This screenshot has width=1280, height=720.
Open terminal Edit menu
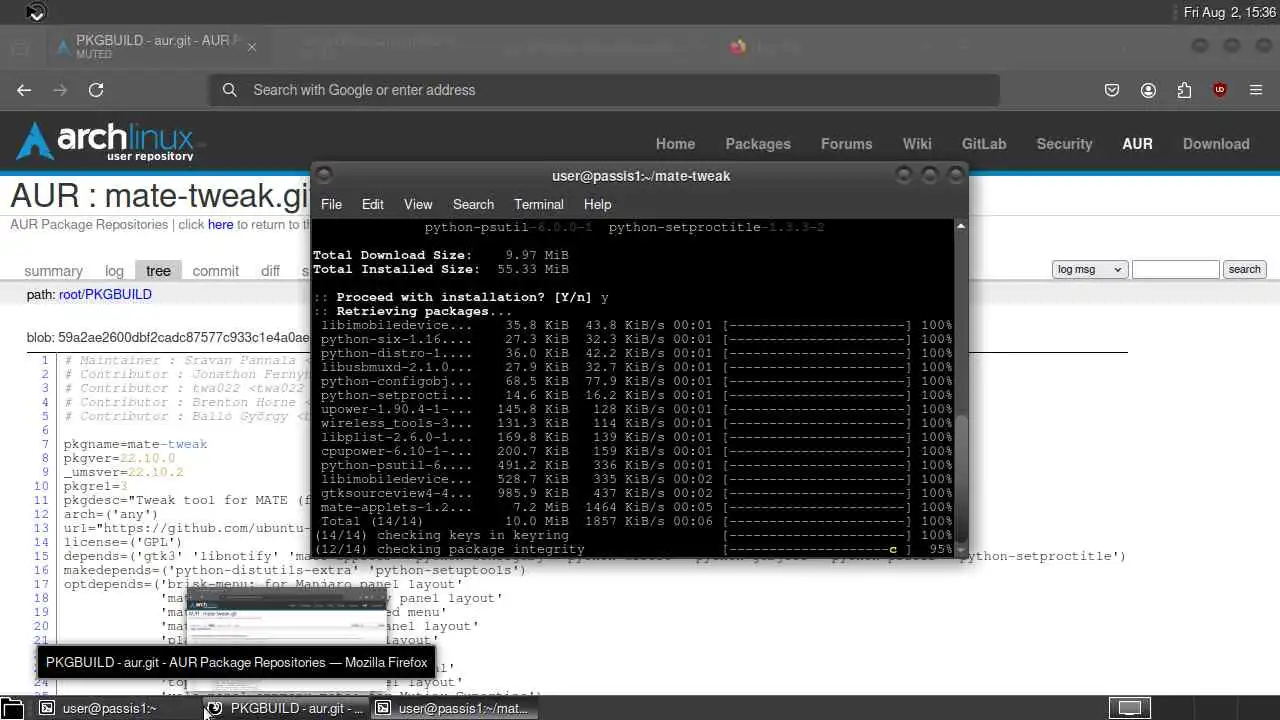373,204
